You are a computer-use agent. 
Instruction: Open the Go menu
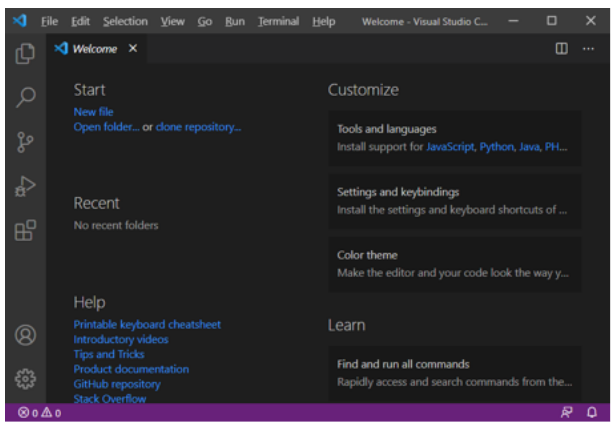pos(205,21)
